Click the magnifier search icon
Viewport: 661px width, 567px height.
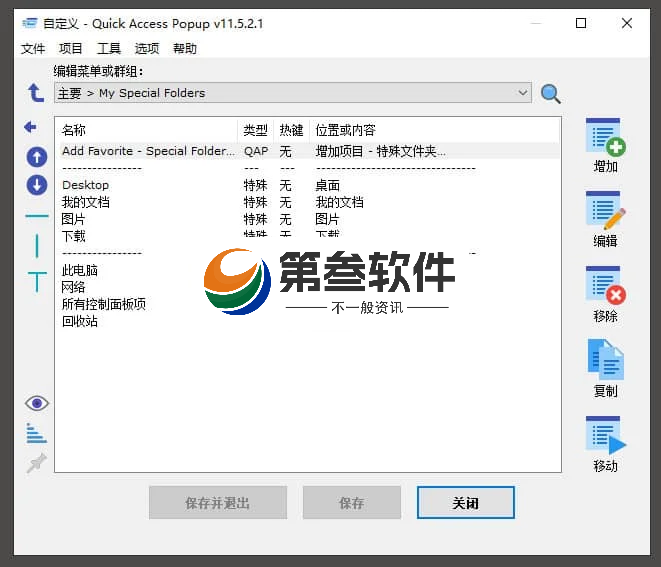click(551, 94)
